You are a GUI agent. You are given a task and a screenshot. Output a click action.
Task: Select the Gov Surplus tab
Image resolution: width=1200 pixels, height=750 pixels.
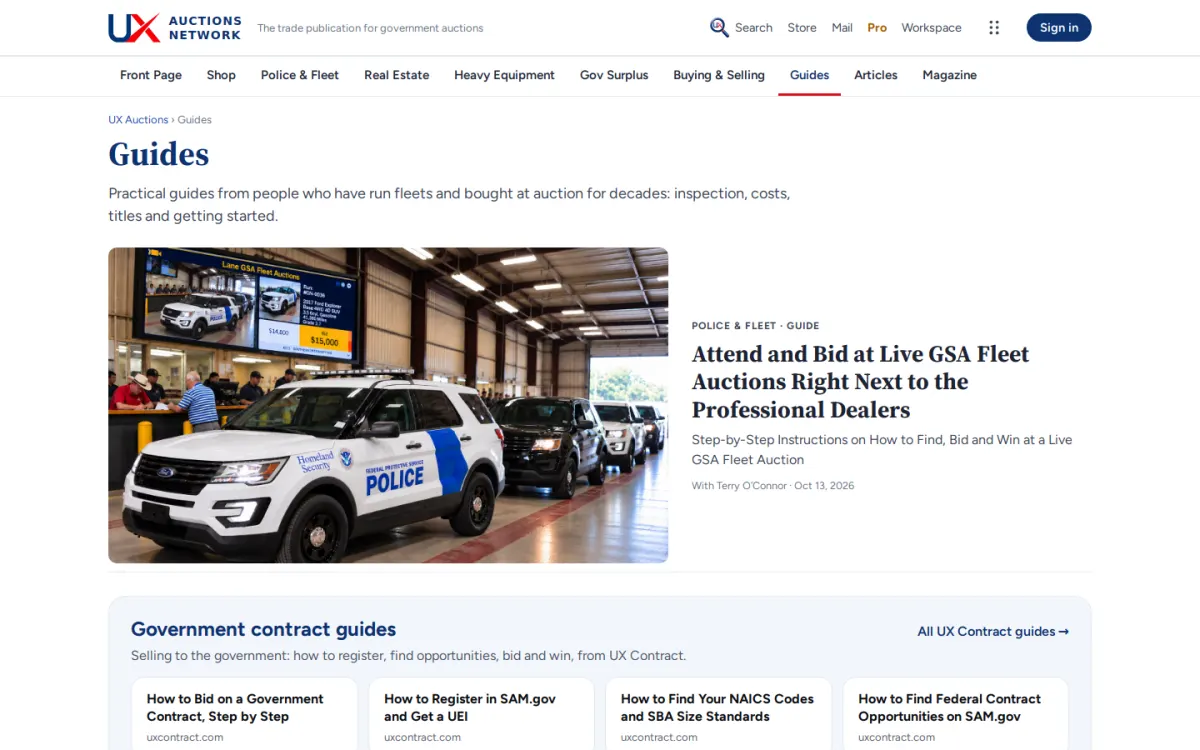coord(614,75)
